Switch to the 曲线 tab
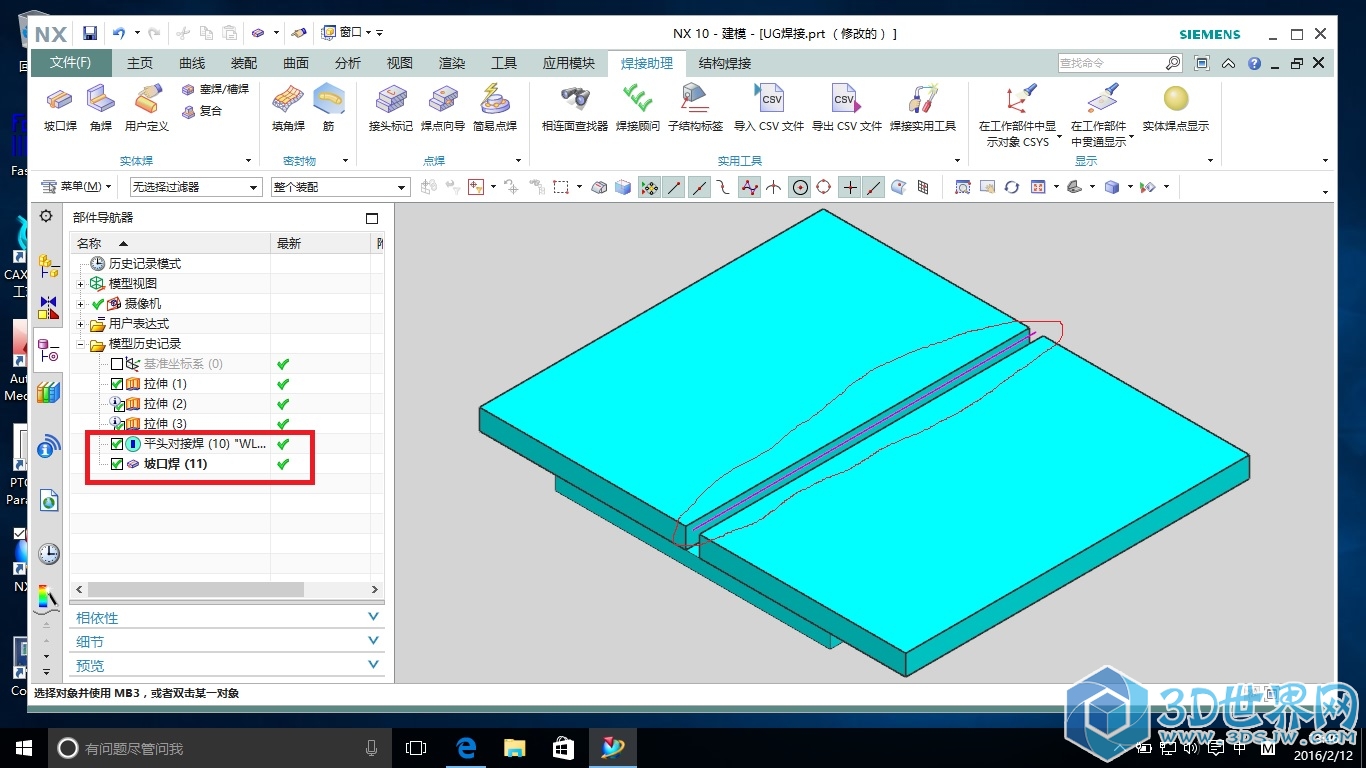 192,63
